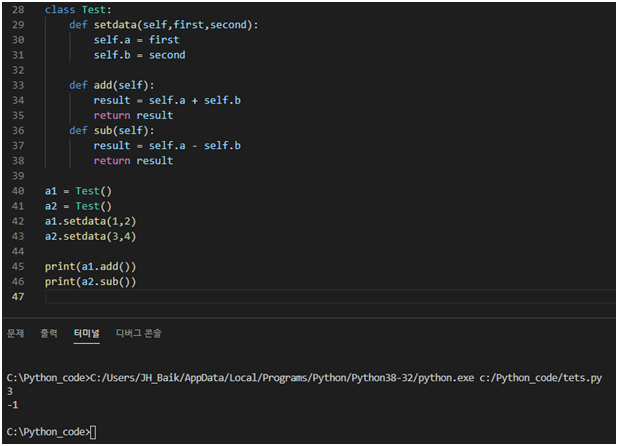
Task: Click 'a2 = Test()' line
Action: click(78, 206)
